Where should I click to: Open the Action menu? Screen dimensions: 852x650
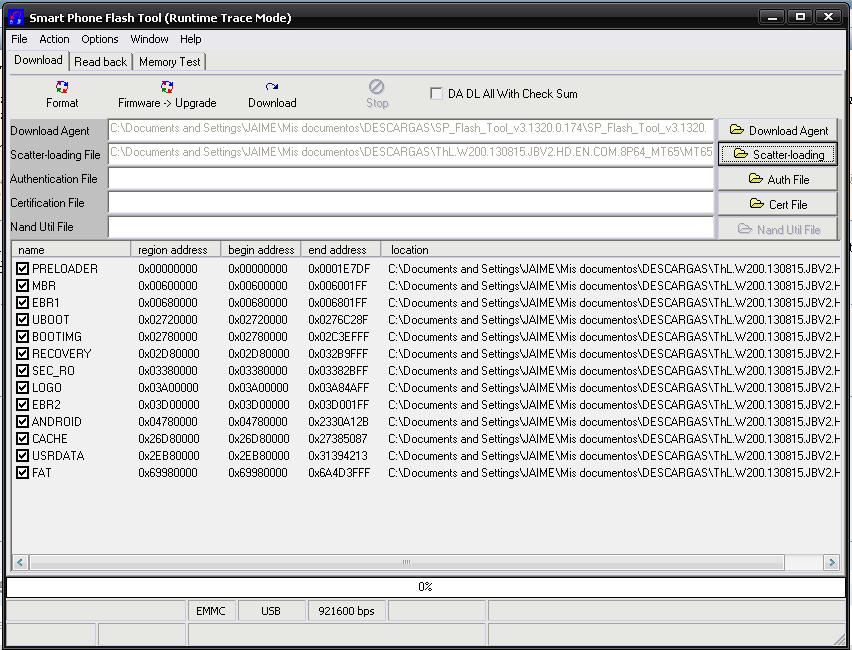point(54,39)
